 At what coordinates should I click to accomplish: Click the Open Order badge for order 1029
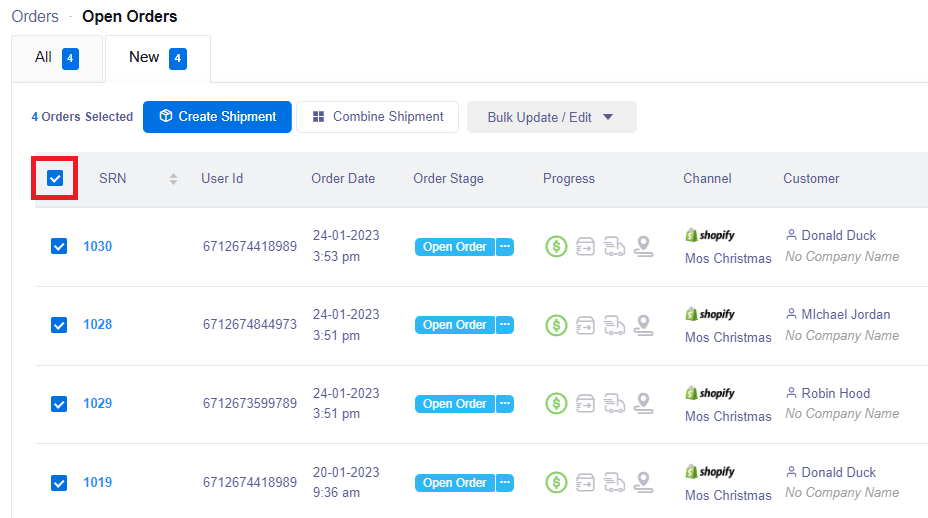[455, 403]
